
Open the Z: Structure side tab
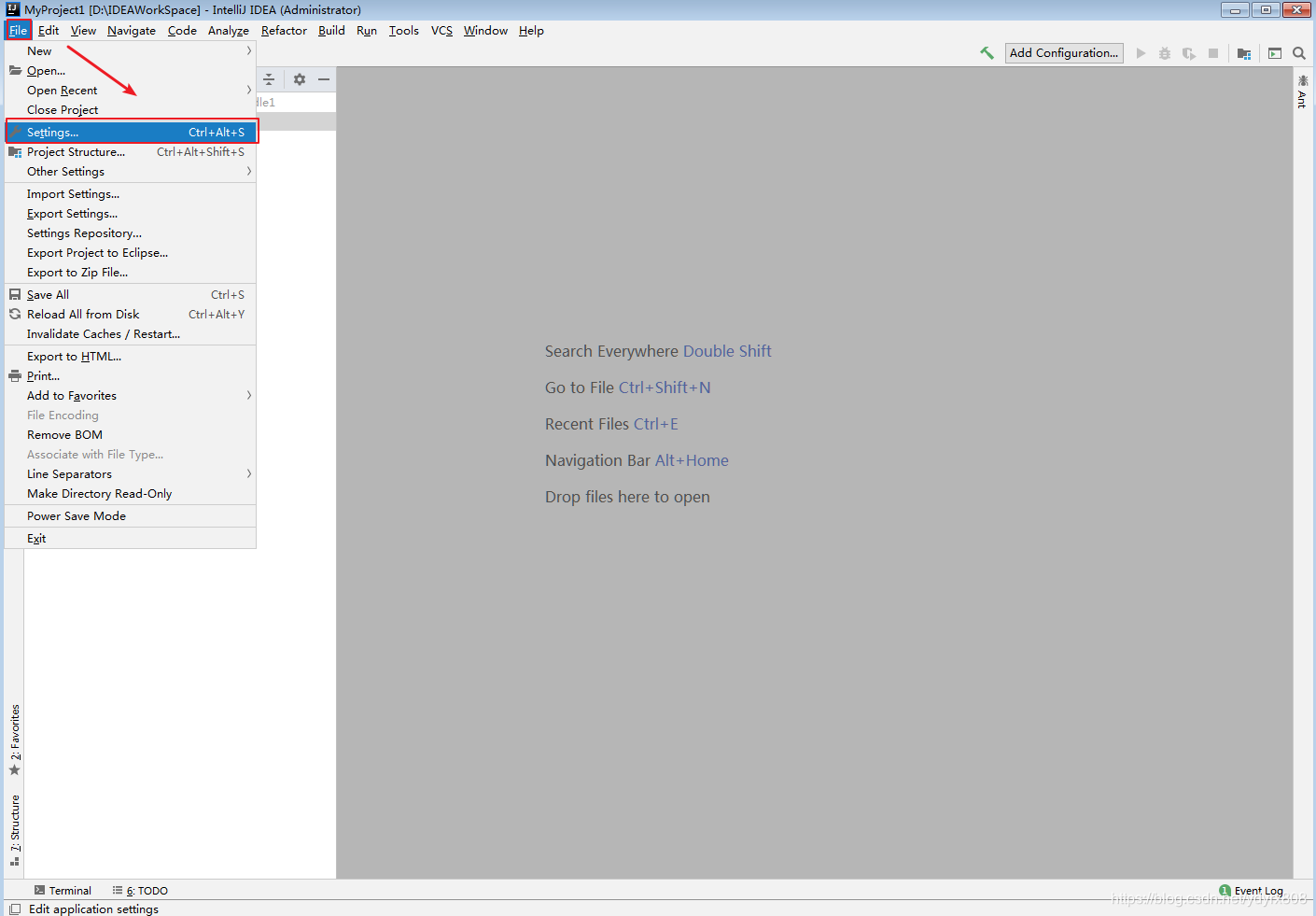click(14, 830)
